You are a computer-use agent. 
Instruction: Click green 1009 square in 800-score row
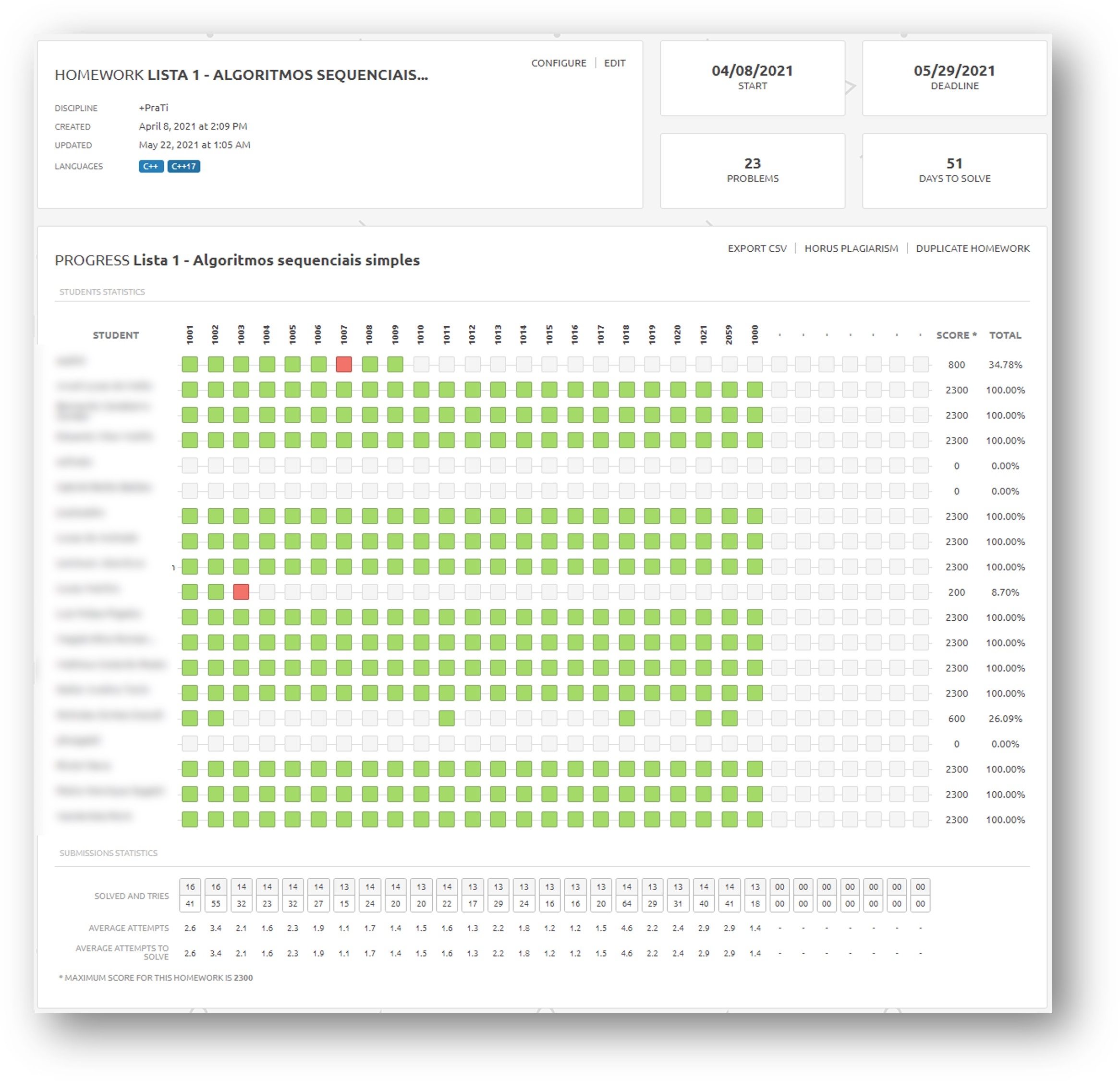coord(395,364)
